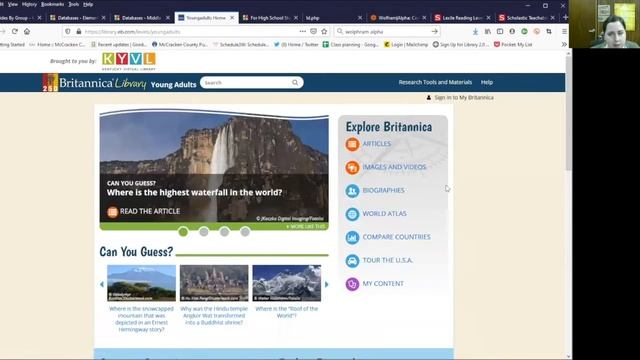Switch to the Wolfram|Alpha tab
The width and height of the screenshot is (640, 360).
tap(398, 18)
